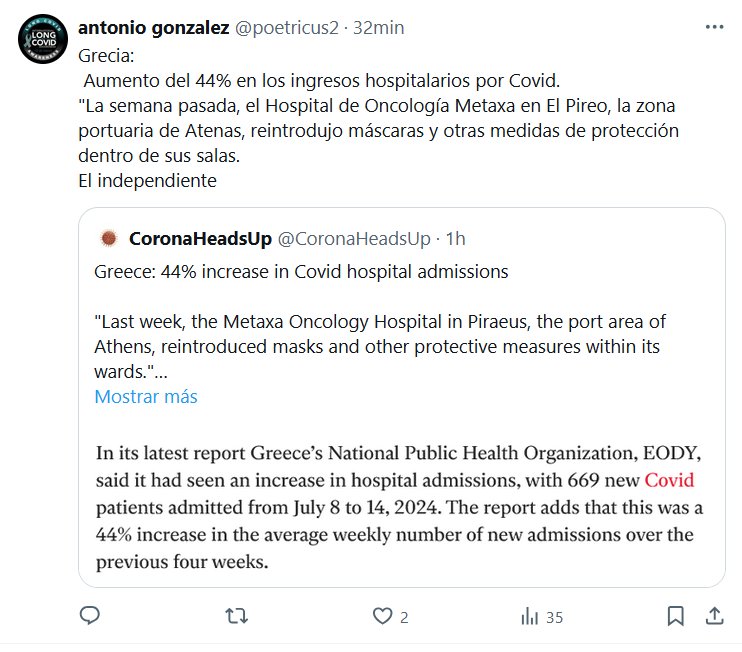This screenshot has height=652, width=742.
Task: Open the quoted tweet headline text
Action: [301, 272]
